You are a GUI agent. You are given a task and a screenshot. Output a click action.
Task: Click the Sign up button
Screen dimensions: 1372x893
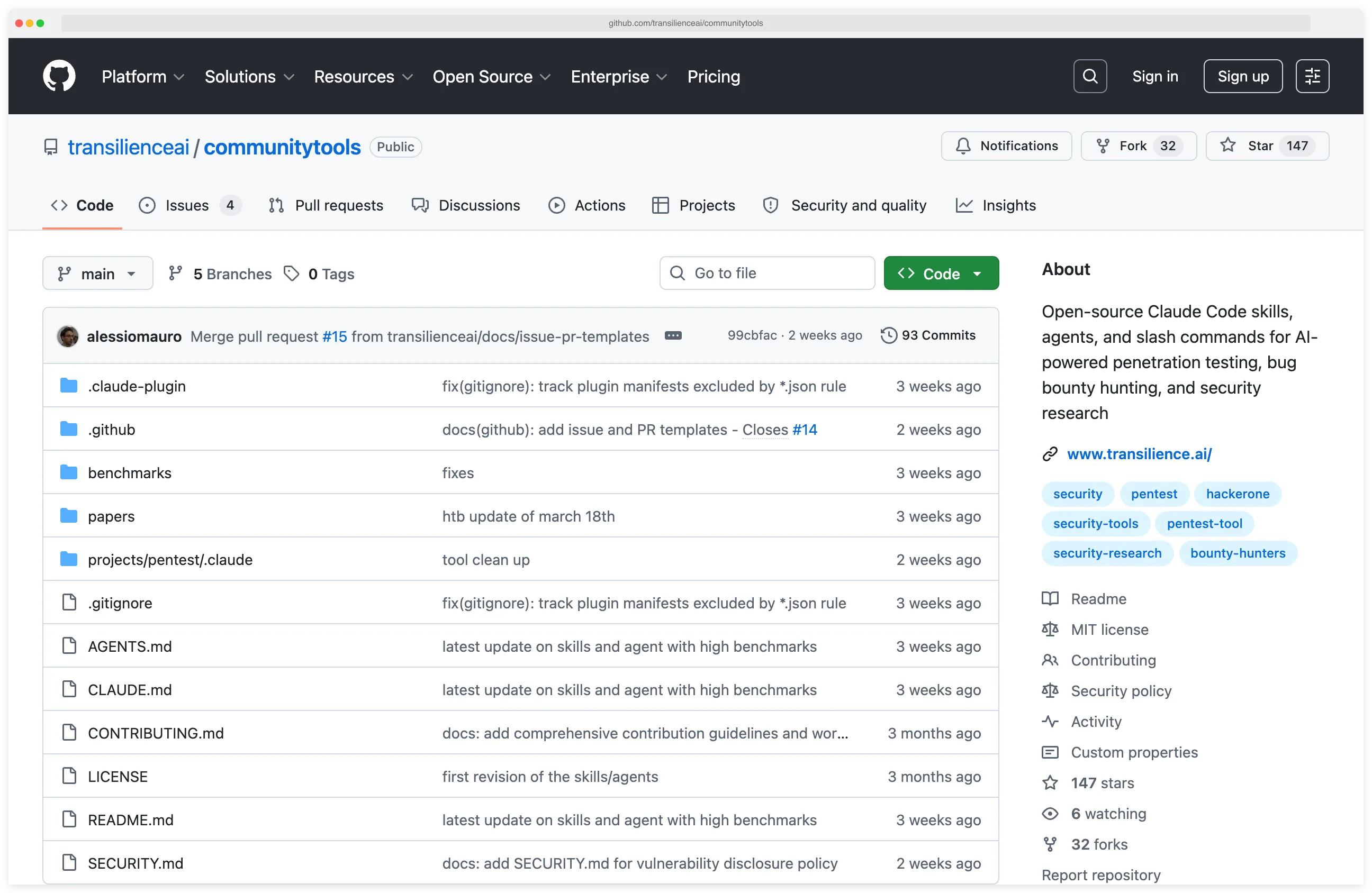tap(1242, 76)
